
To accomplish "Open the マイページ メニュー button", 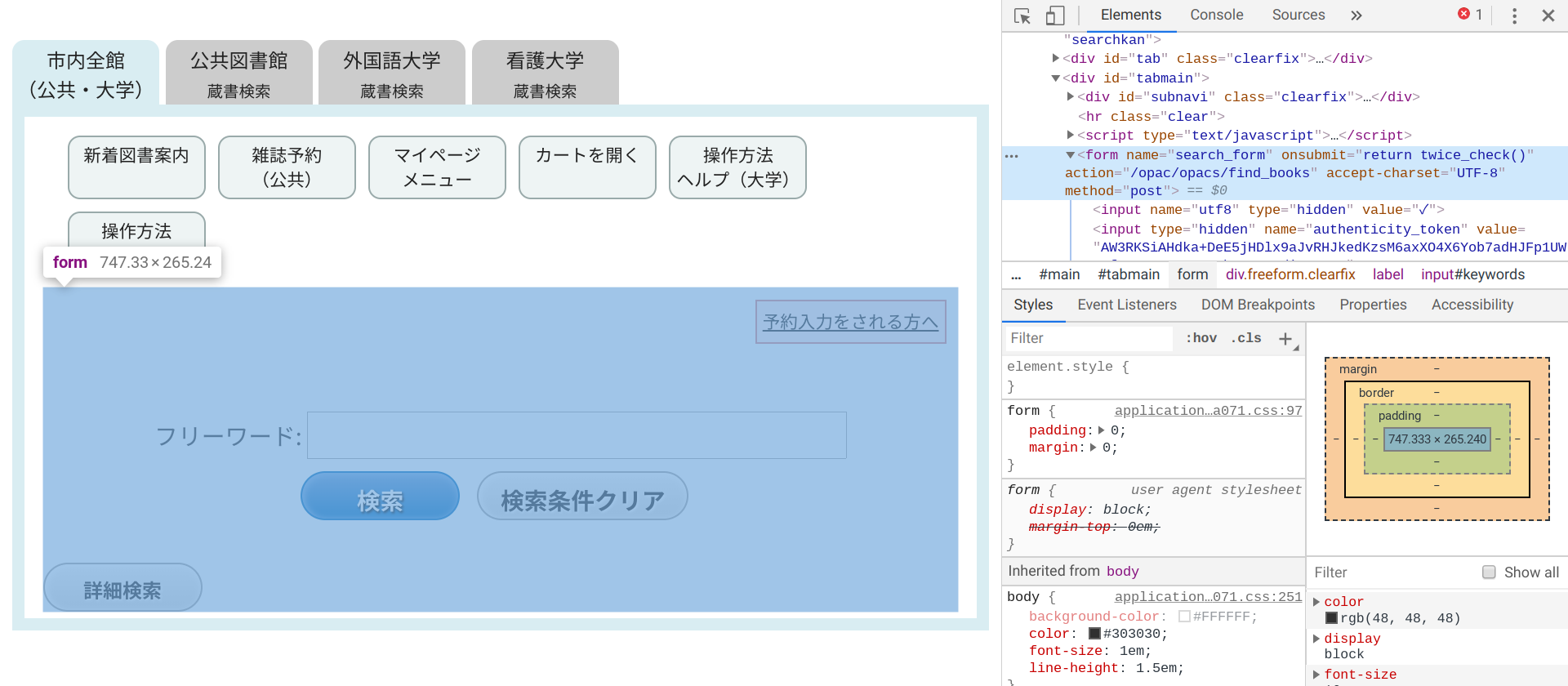I will 437,167.
